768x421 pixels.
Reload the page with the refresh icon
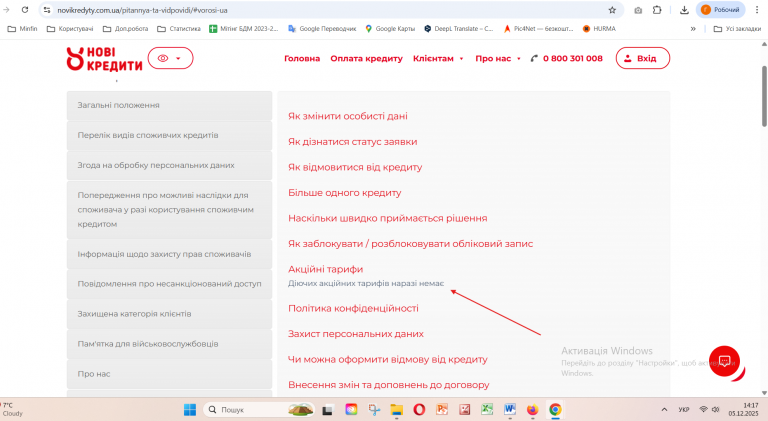point(25,10)
